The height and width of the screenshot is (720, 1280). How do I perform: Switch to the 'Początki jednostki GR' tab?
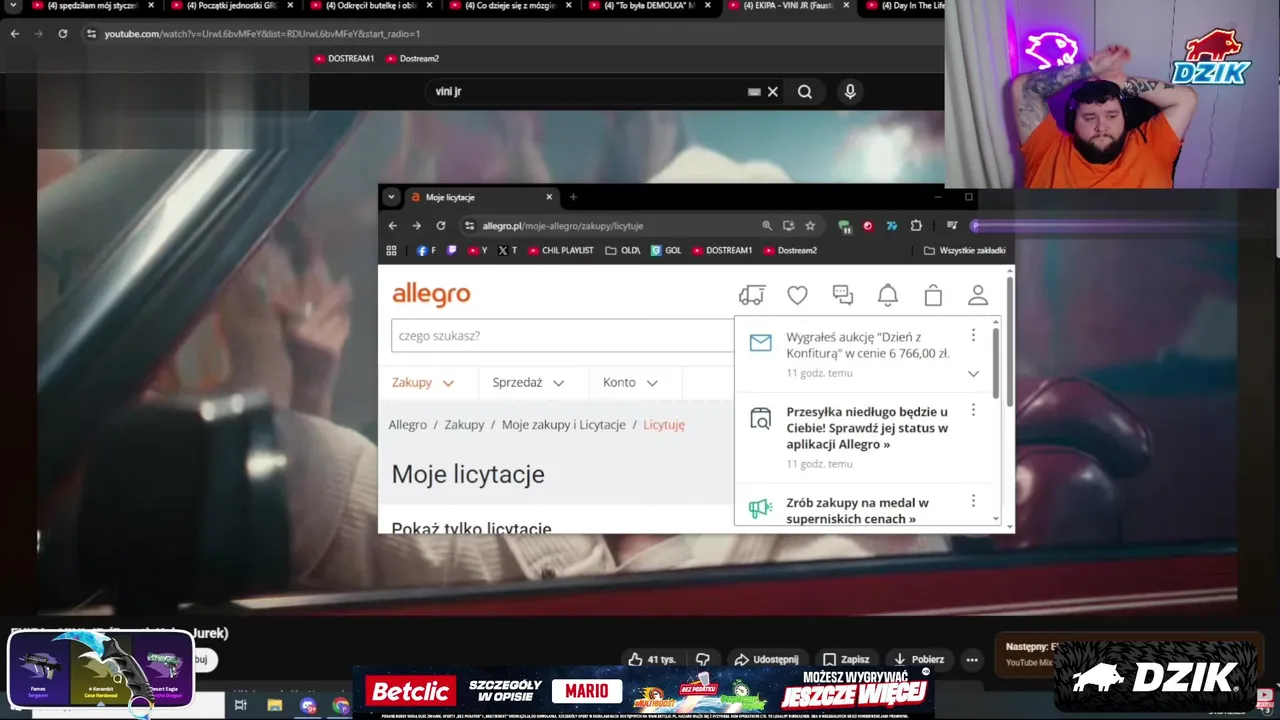point(232,6)
